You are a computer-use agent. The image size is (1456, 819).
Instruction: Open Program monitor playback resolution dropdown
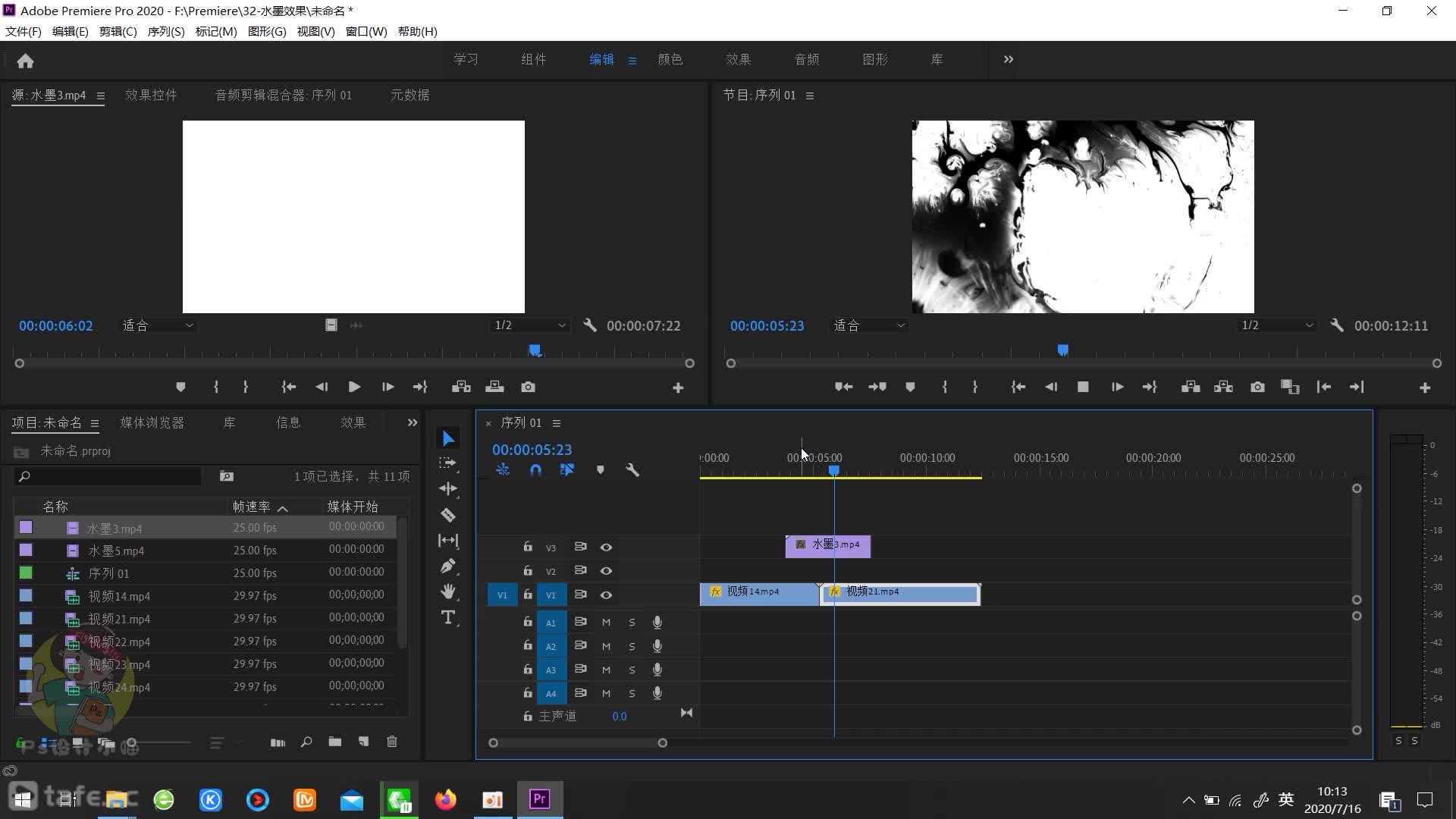(x=1277, y=325)
